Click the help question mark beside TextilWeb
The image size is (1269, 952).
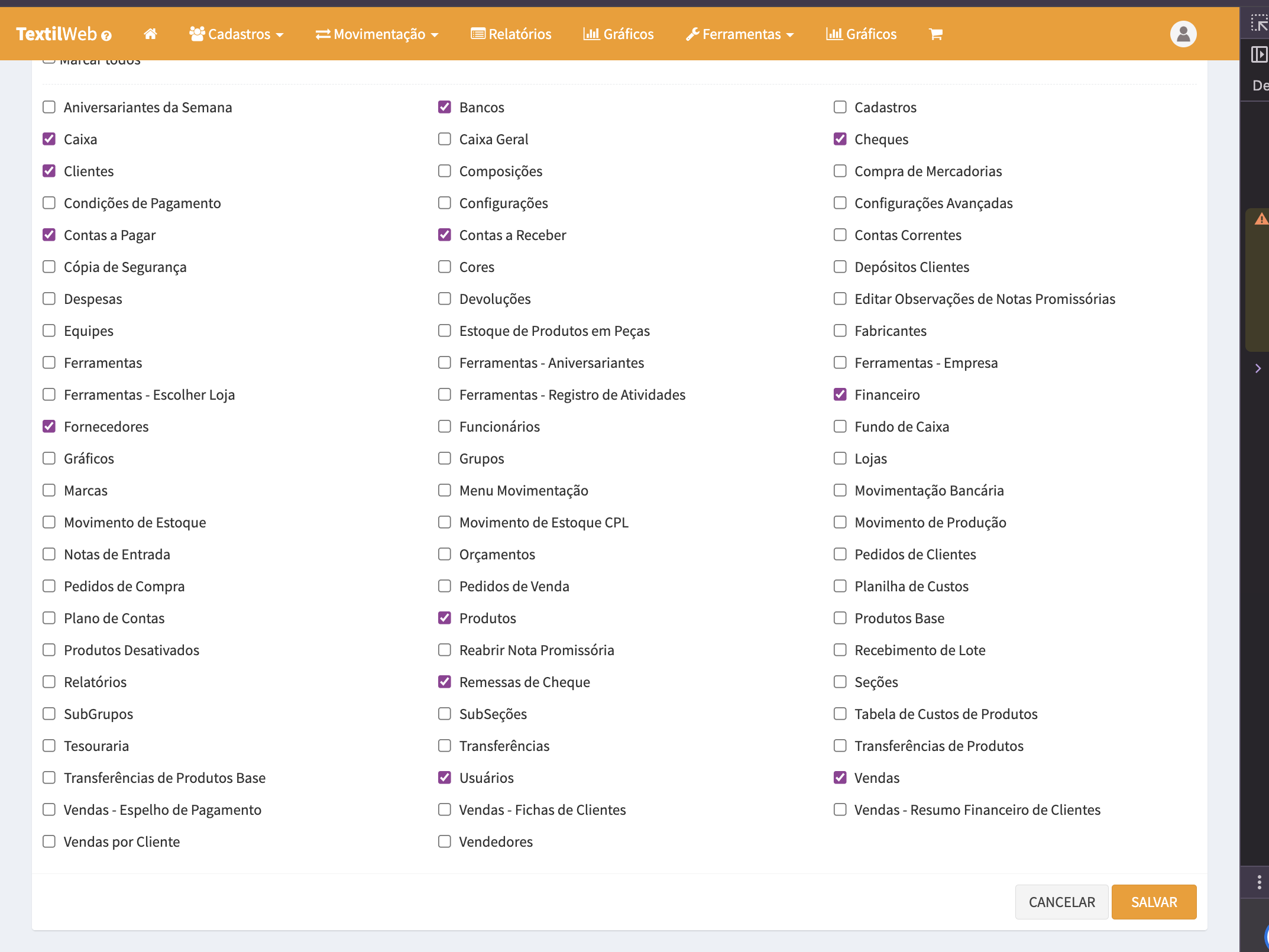[x=106, y=35]
